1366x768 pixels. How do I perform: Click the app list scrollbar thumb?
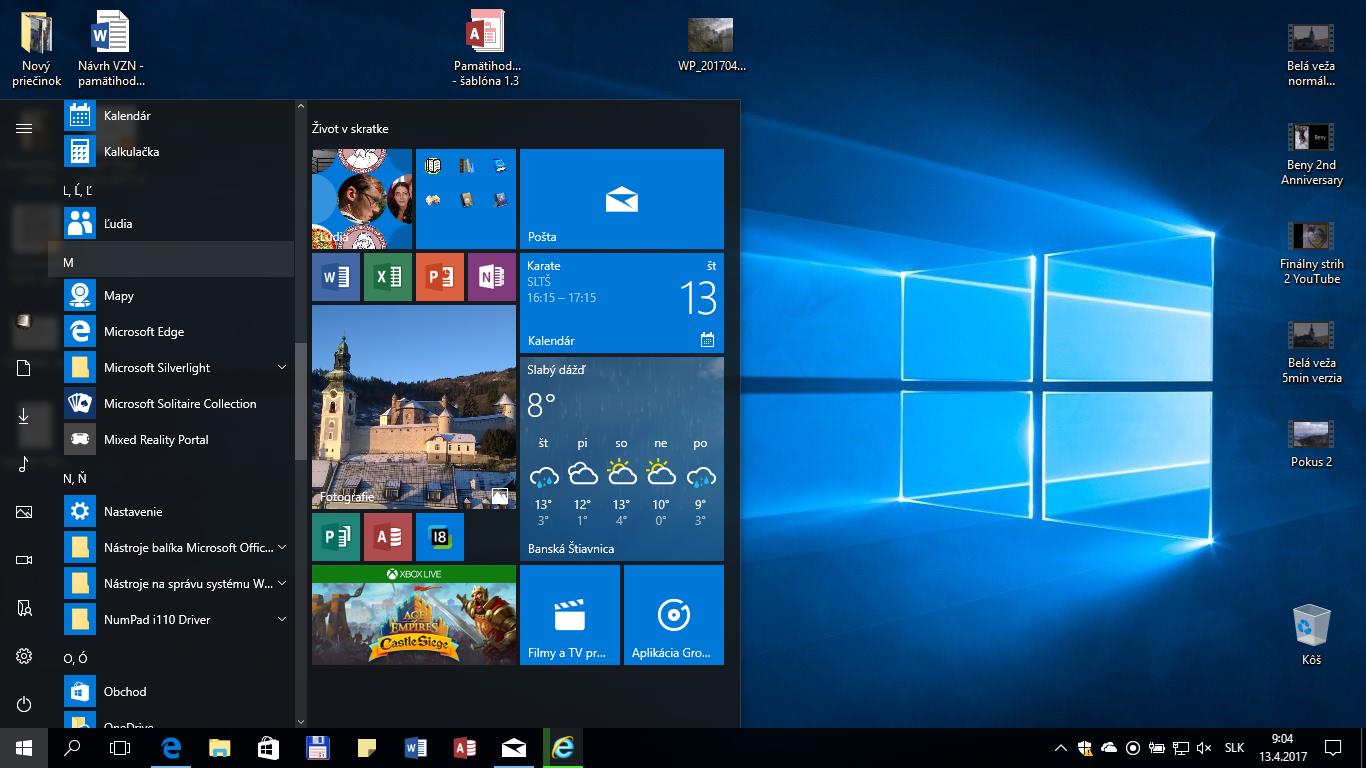tap(300, 400)
